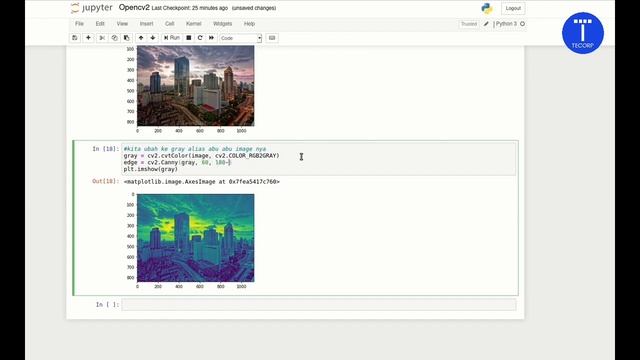Open the Kernel menu
The image size is (640, 360).
coord(193,24)
